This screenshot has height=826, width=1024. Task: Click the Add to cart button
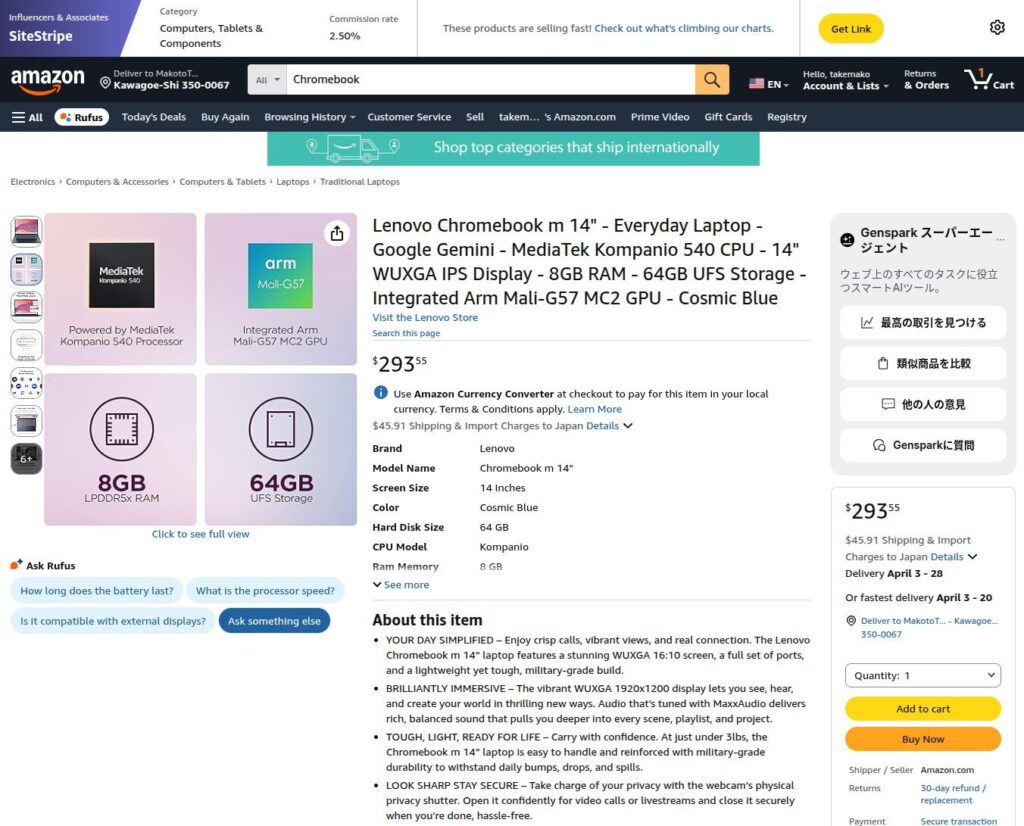922,709
